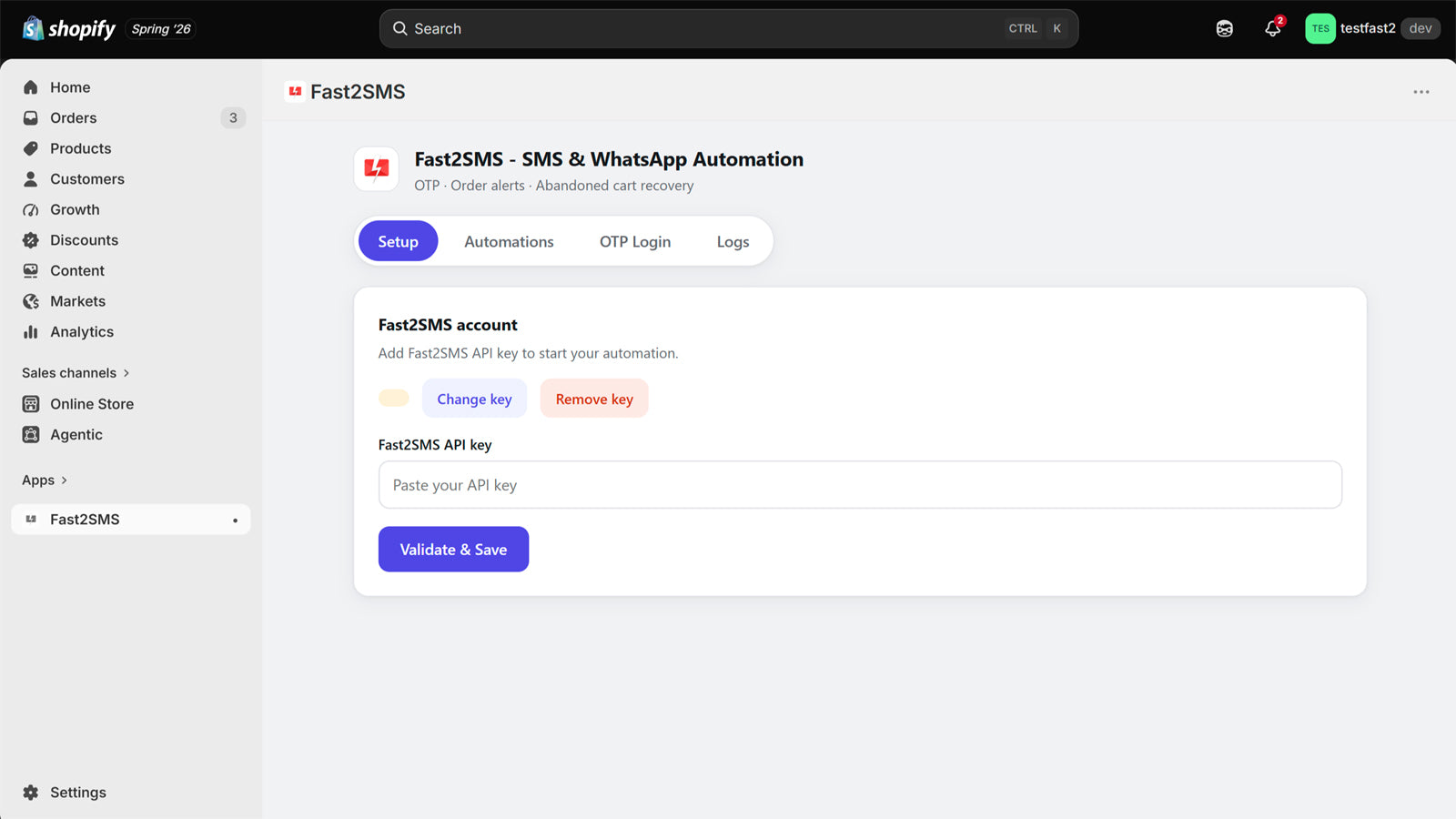Viewport: 1456px width, 819px height.
Task: Click the 'Add Fast2SMS API key' description text
Action: click(x=528, y=353)
